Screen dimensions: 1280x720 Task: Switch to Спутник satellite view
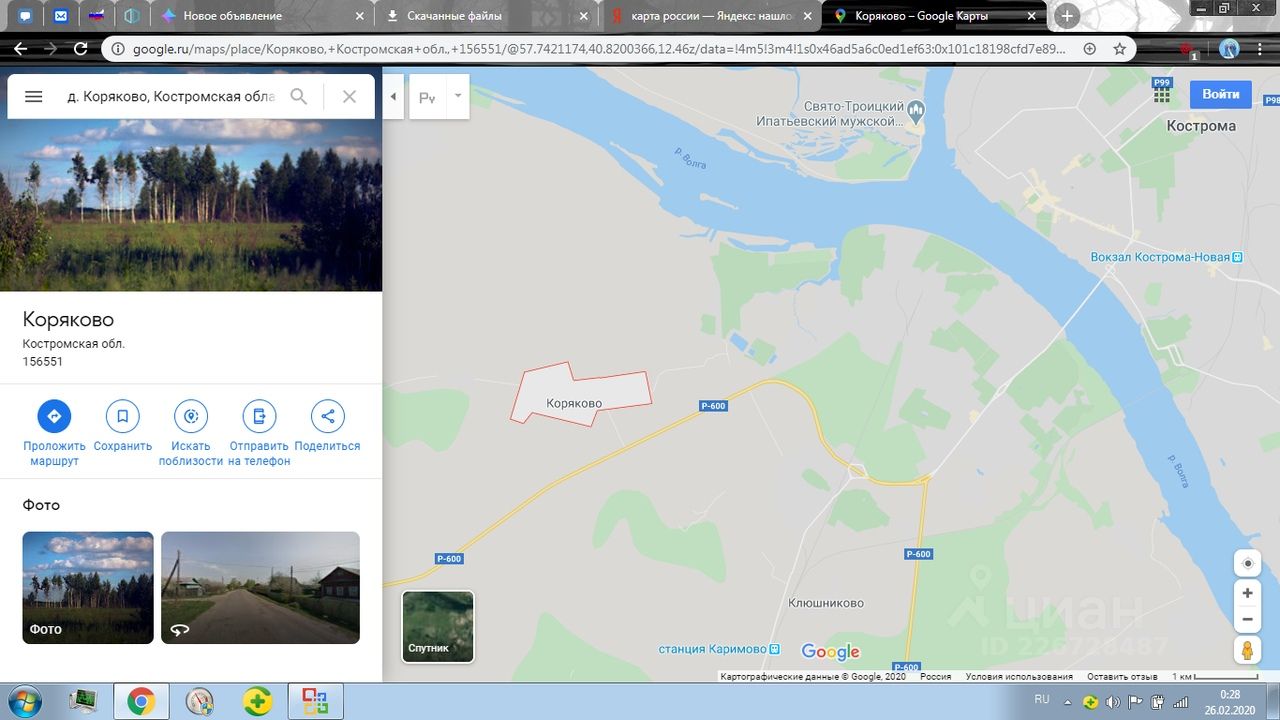(438, 626)
